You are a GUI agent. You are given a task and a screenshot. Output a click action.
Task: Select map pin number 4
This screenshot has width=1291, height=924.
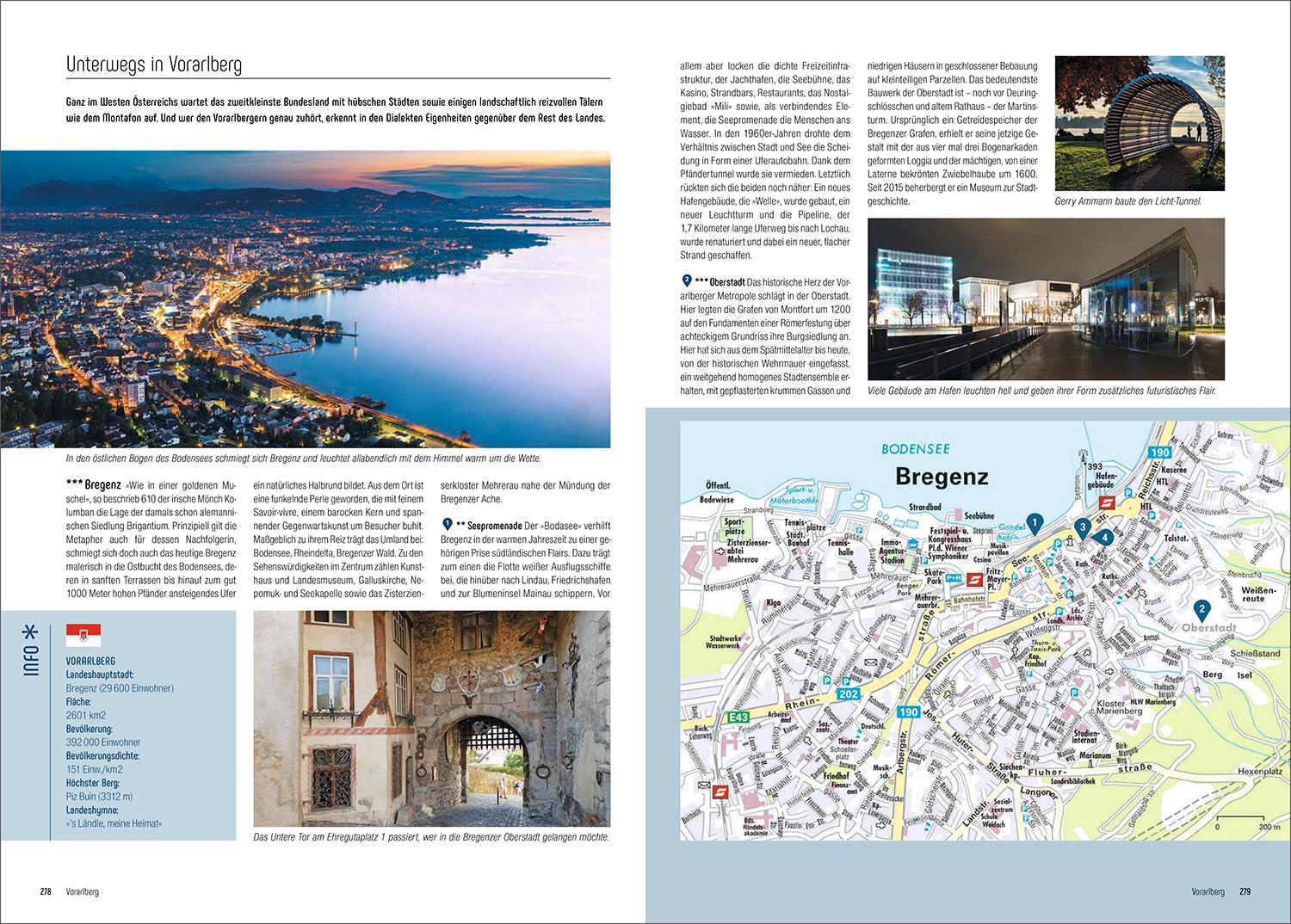[1104, 537]
